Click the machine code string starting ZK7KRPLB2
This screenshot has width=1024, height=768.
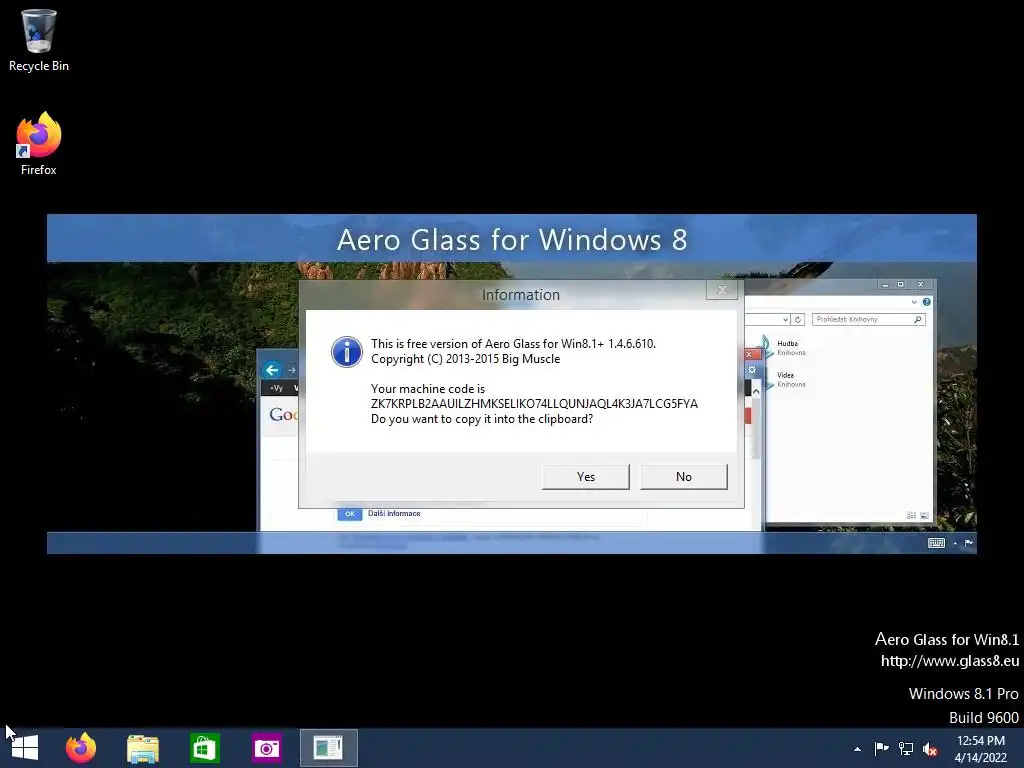click(534, 404)
